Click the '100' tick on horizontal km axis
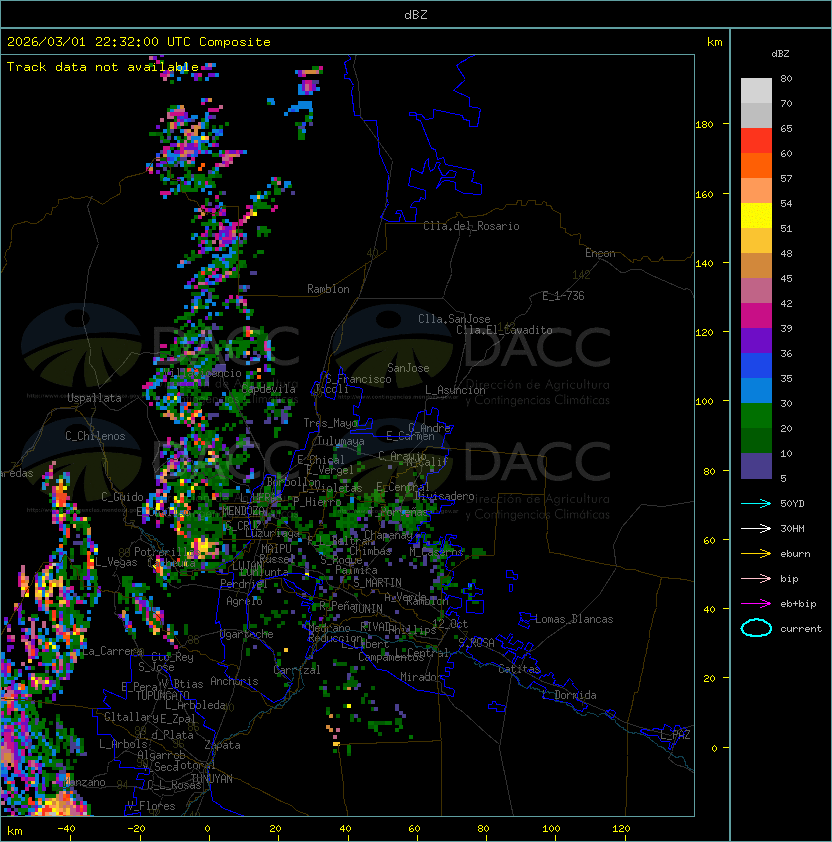The image size is (832, 842). tap(551, 829)
